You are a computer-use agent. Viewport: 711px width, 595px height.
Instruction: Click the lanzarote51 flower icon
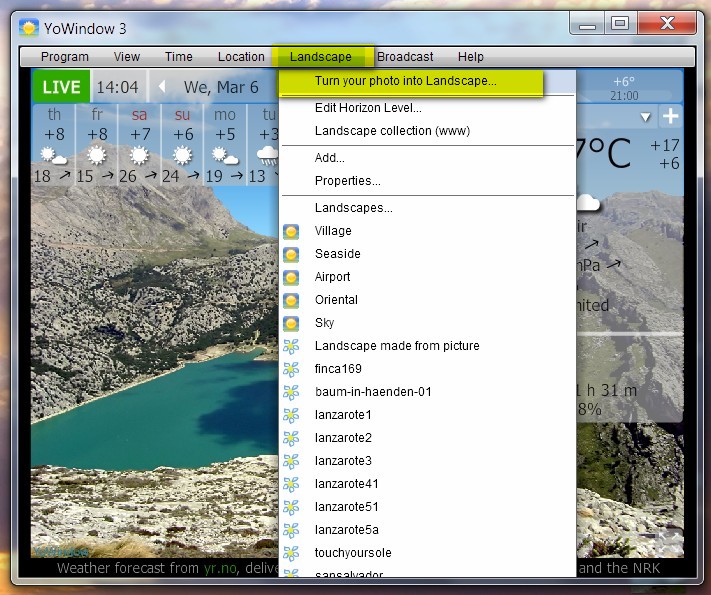coord(291,507)
